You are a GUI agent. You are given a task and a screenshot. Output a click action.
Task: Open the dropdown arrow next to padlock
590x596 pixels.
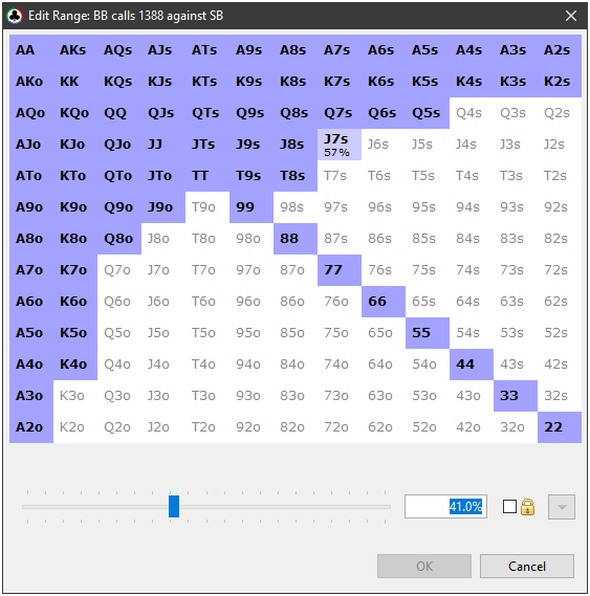[x=561, y=507]
